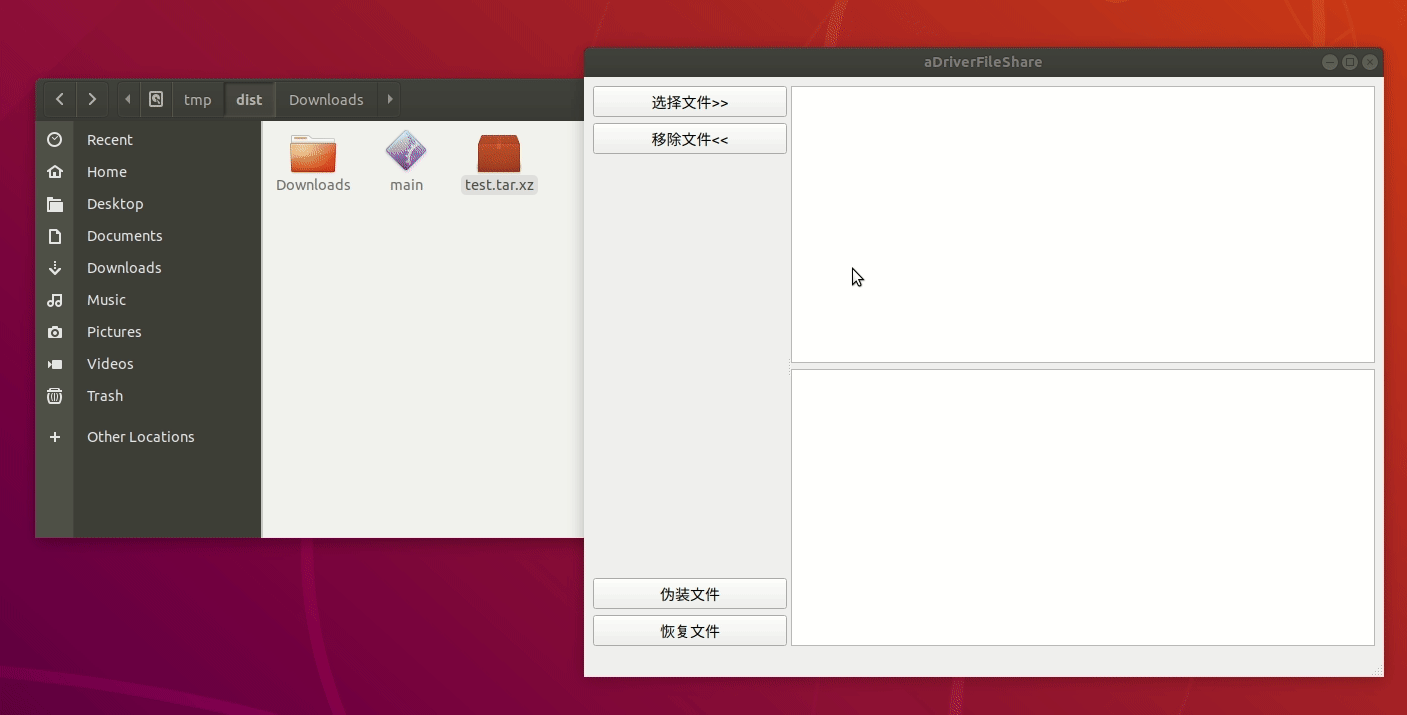Click the Downloads arrow icon in sidebar
The image size is (1407, 715).
point(55,268)
